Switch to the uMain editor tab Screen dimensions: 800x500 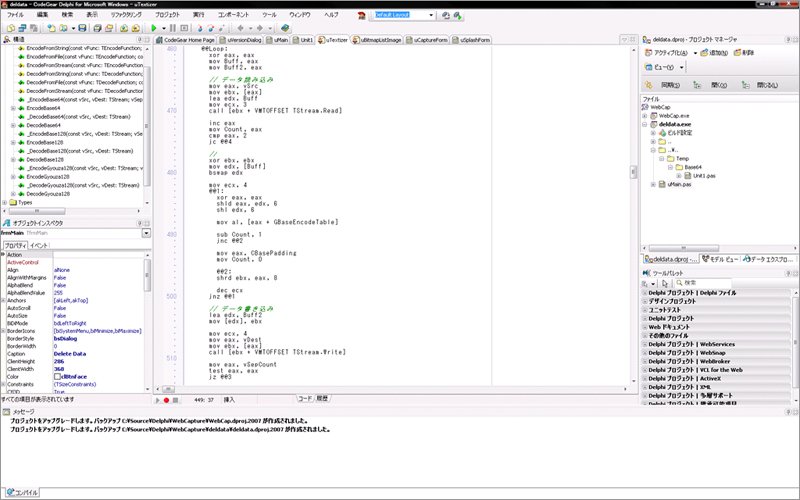click(x=277, y=40)
